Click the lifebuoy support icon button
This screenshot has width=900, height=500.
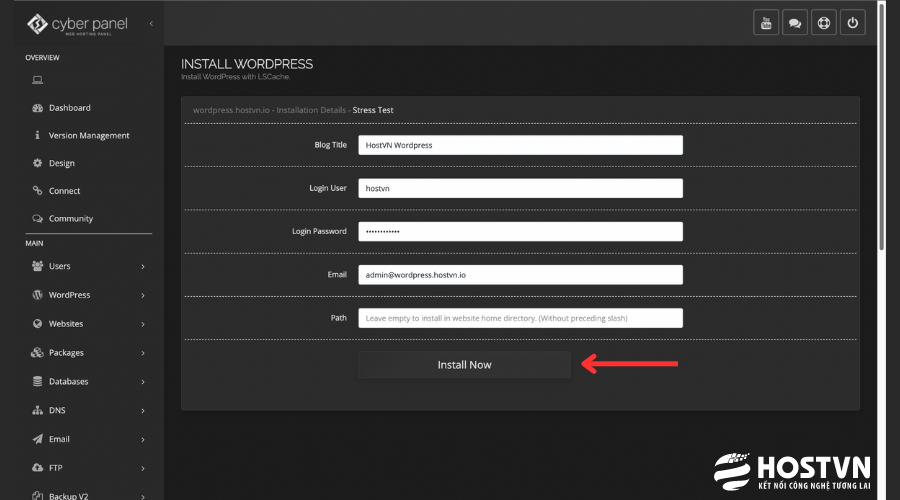[824, 23]
